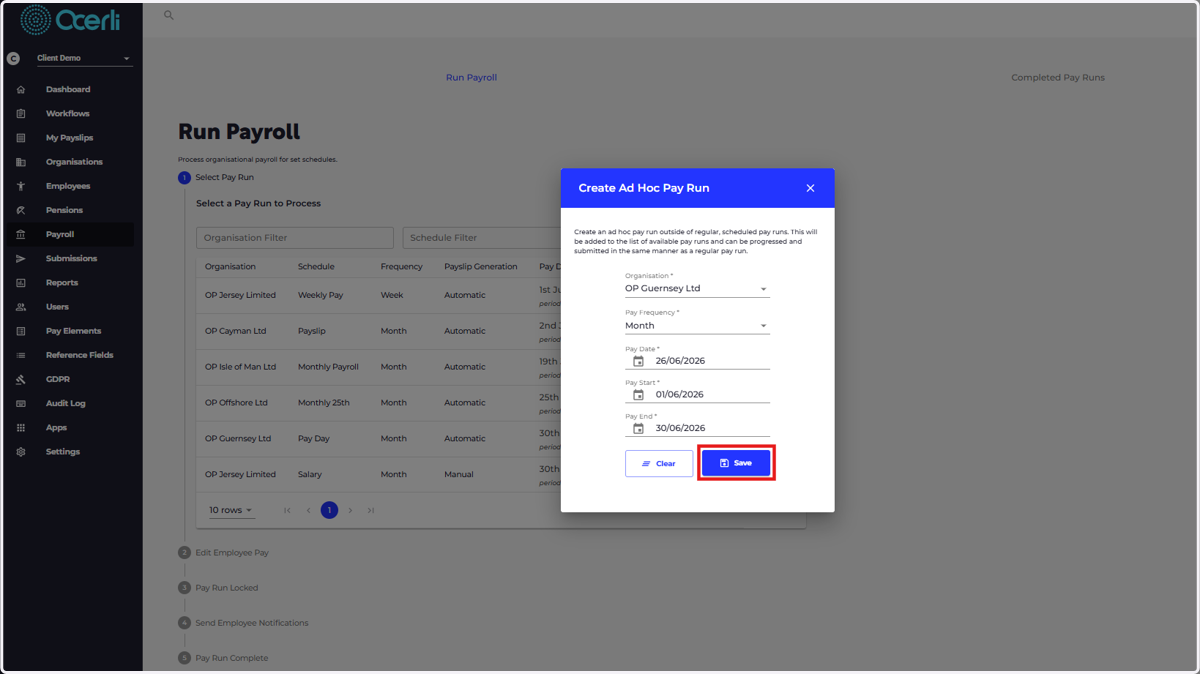Viewport: 1200px width, 674px height.
Task: Click the GDPR gavel icon
Action: tap(21, 379)
